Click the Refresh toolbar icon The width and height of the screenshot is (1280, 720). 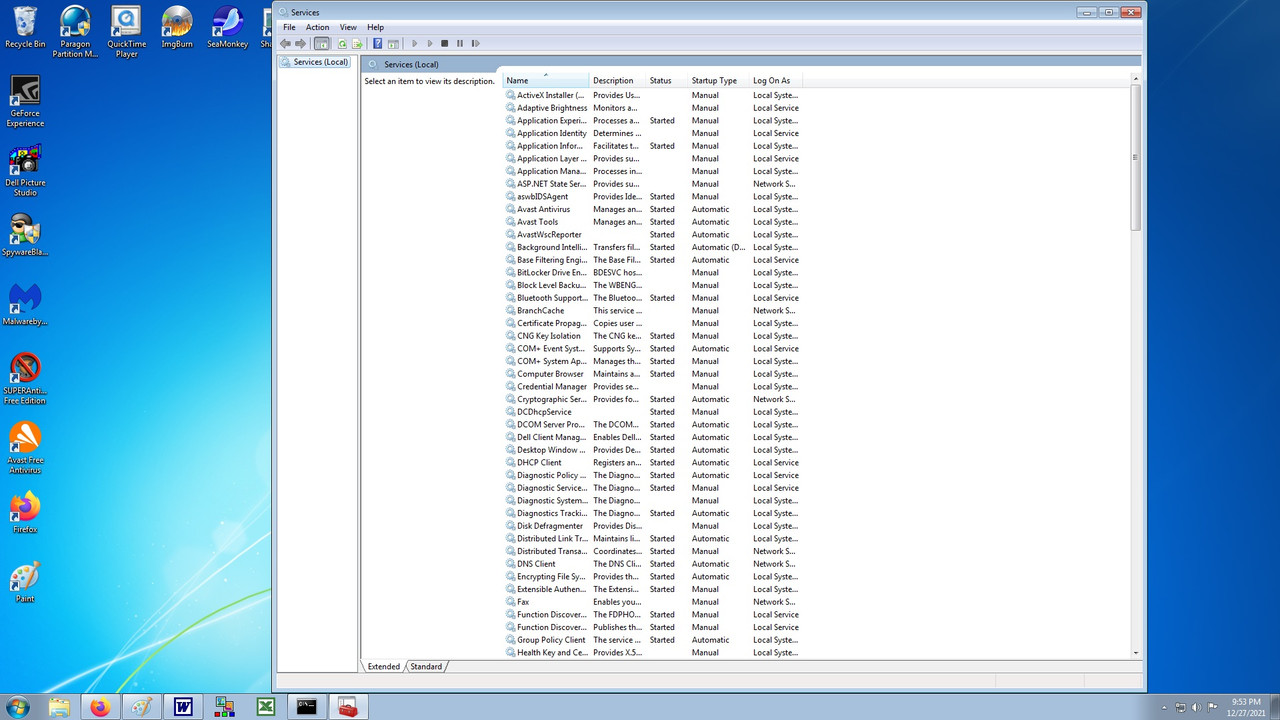343,44
